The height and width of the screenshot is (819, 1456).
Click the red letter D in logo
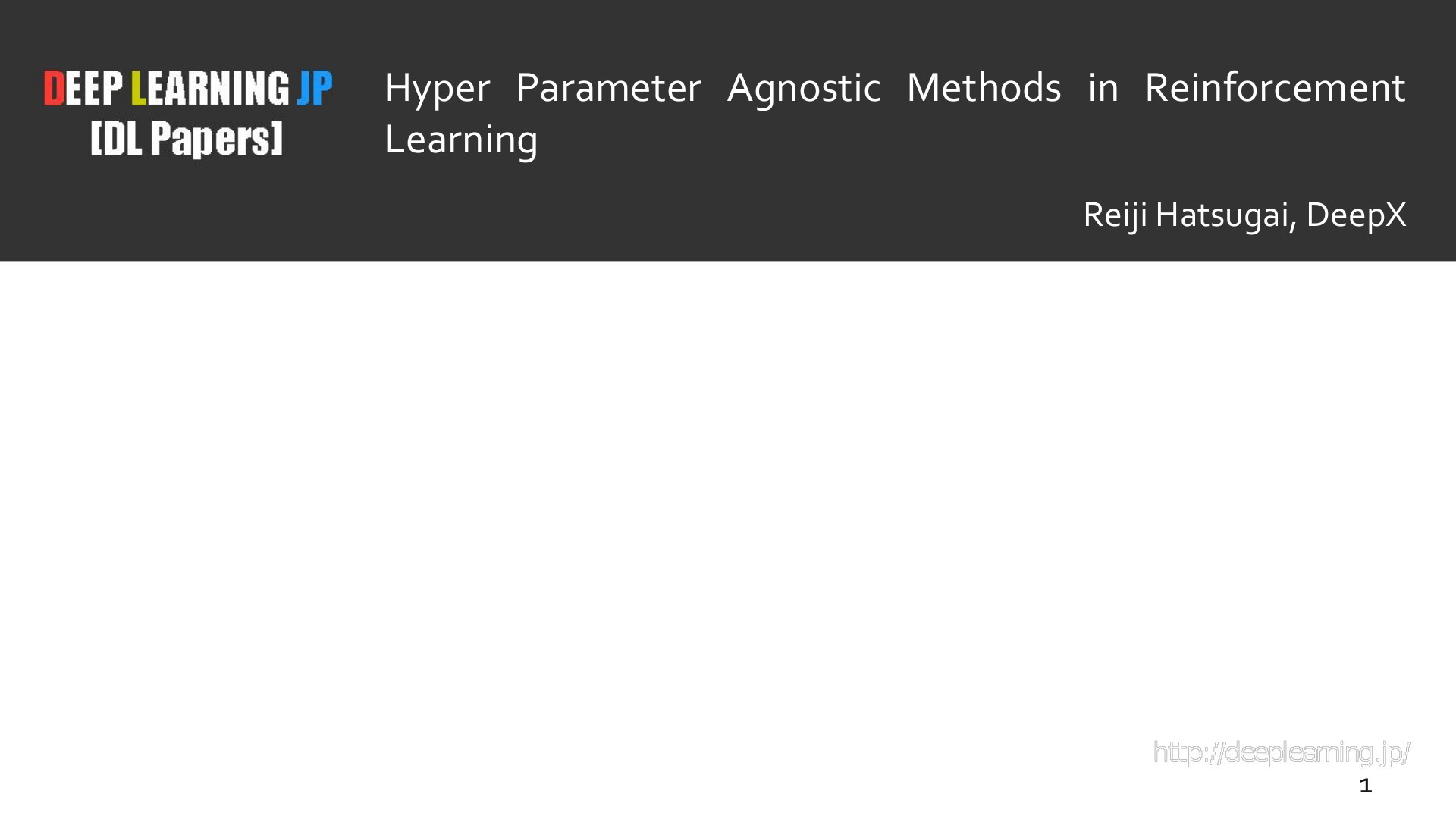(54, 88)
